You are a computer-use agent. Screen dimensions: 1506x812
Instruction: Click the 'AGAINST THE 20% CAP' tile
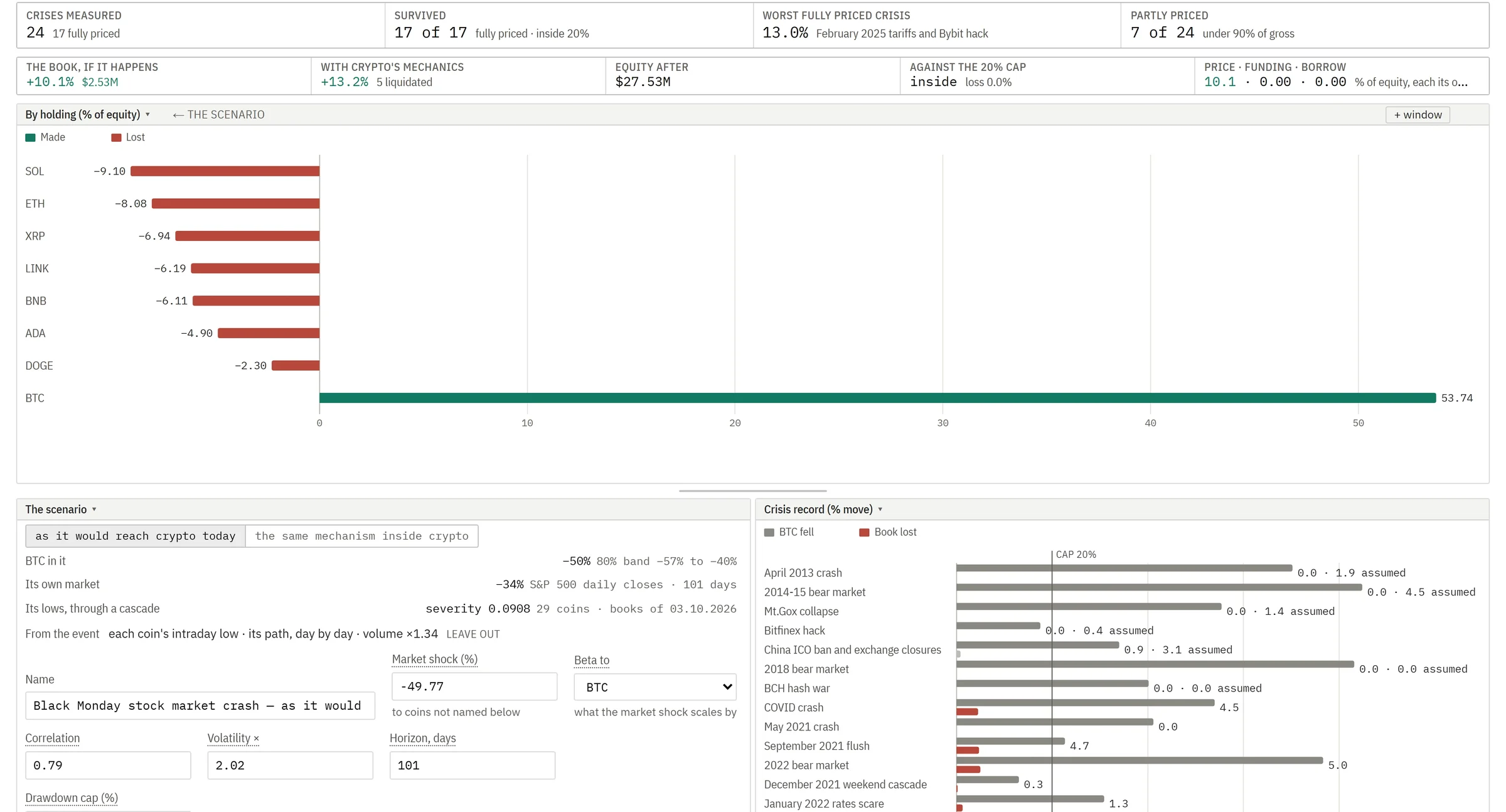coord(1047,75)
